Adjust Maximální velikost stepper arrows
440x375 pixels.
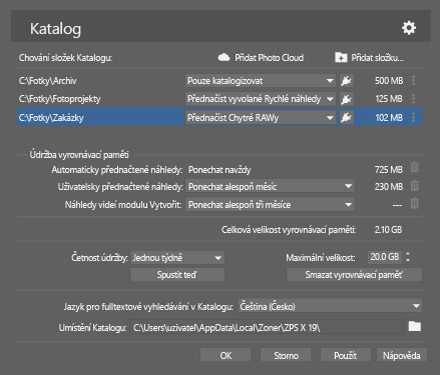click(x=408, y=257)
